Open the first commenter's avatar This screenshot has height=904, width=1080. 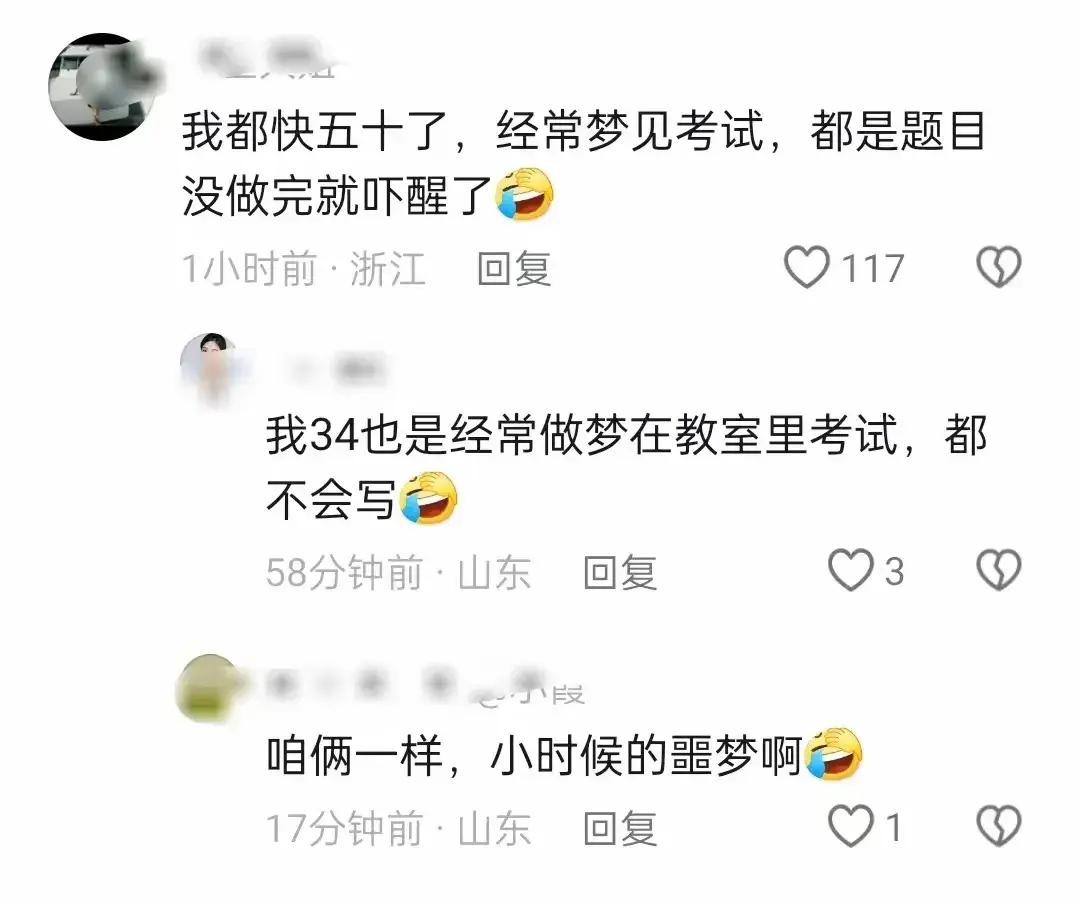103,86
